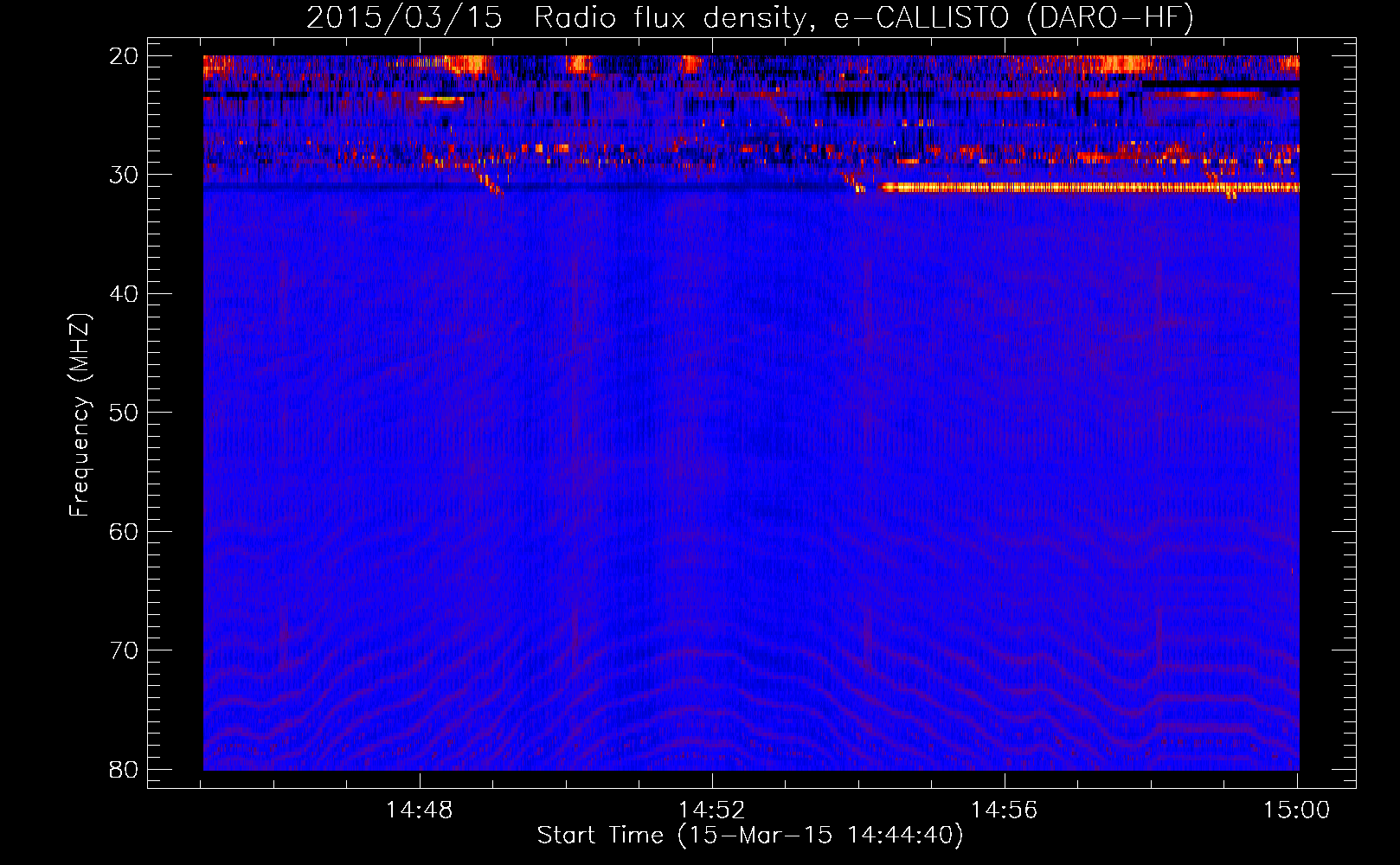Click the 70 MHz frequency tick label
1400x865 pixels.
click(x=124, y=650)
